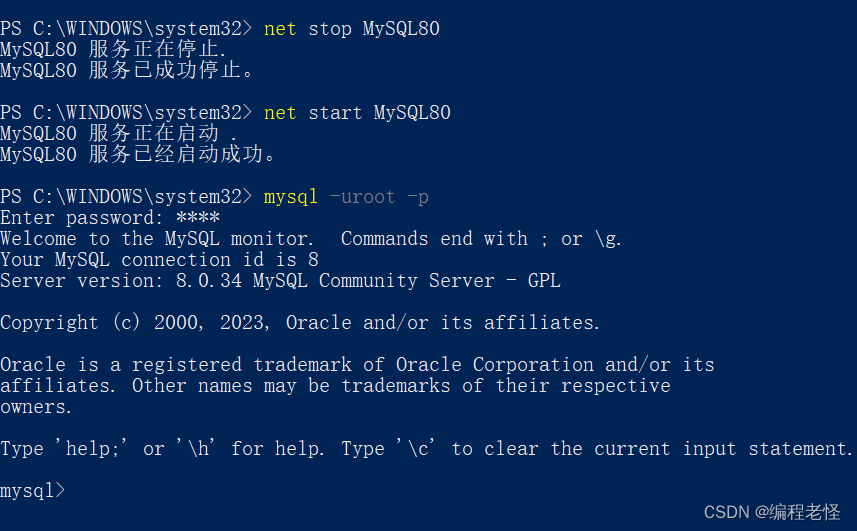
Task: Click the 'net stop MySQL80' command text
Action: [x=351, y=28]
